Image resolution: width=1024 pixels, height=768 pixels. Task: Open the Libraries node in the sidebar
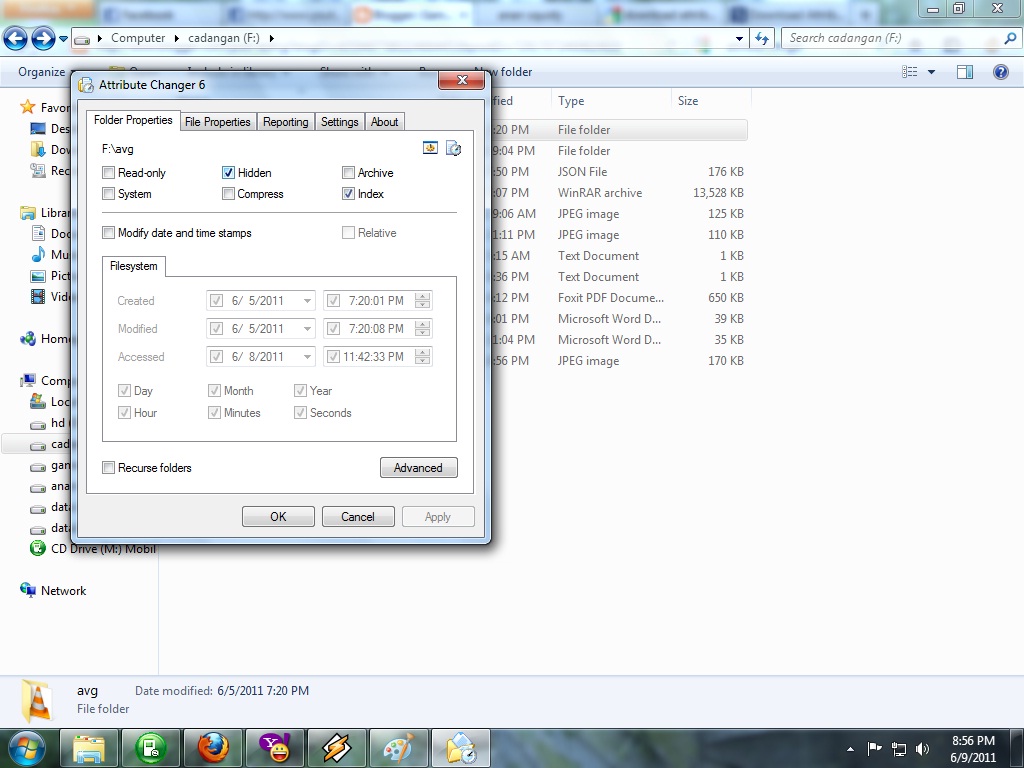[x=27, y=213]
